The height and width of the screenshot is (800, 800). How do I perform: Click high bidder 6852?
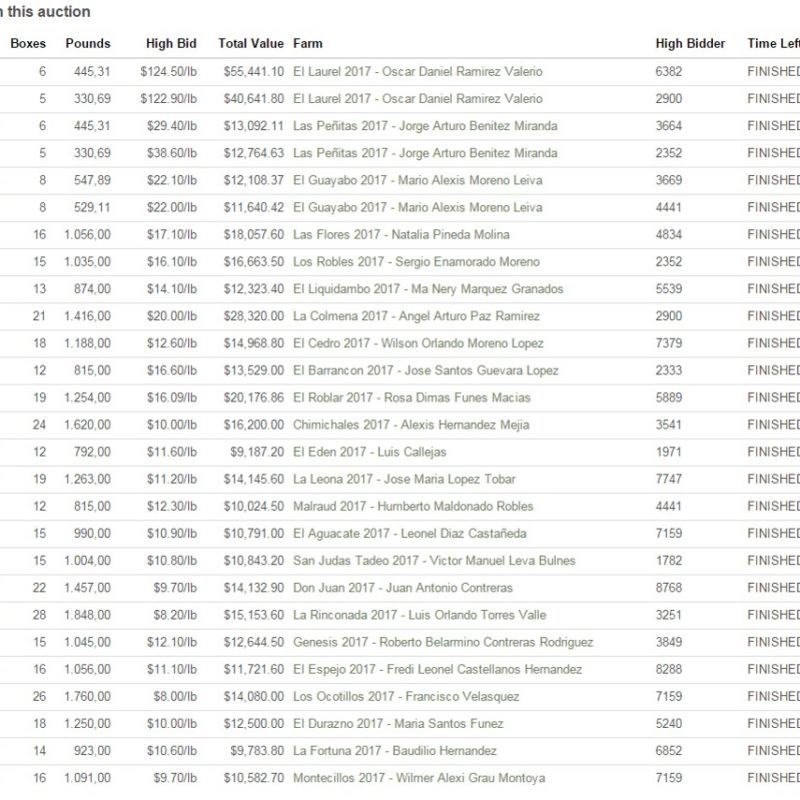click(x=668, y=751)
